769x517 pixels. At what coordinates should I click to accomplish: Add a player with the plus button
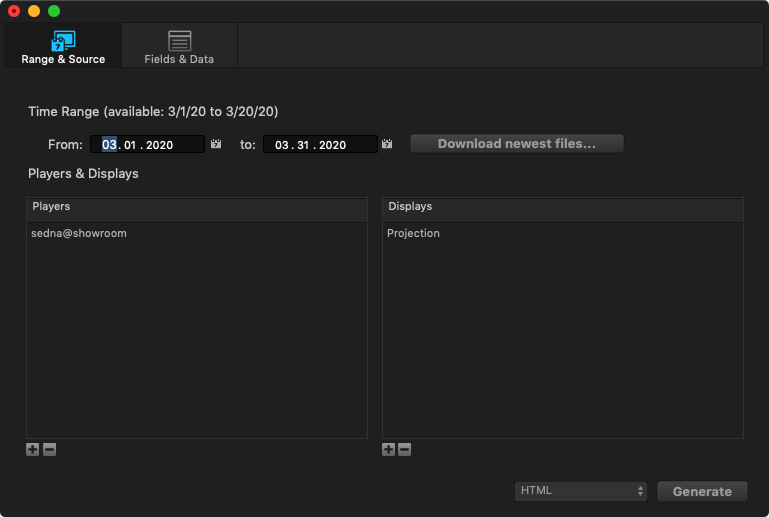tap(33, 450)
